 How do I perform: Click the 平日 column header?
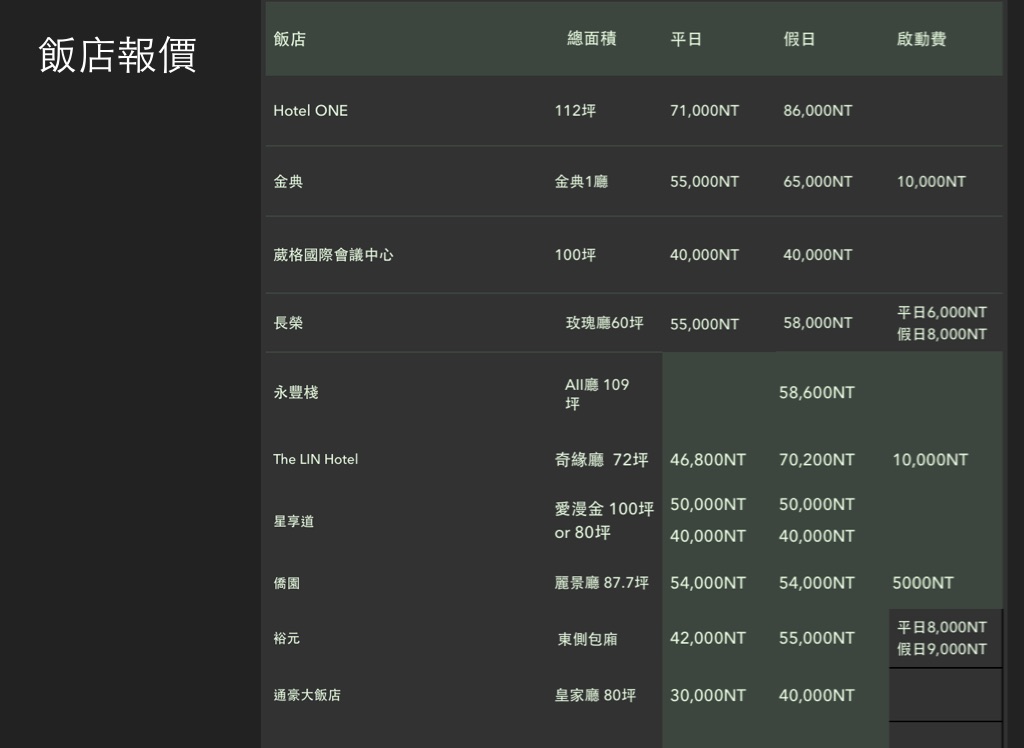click(686, 40)
